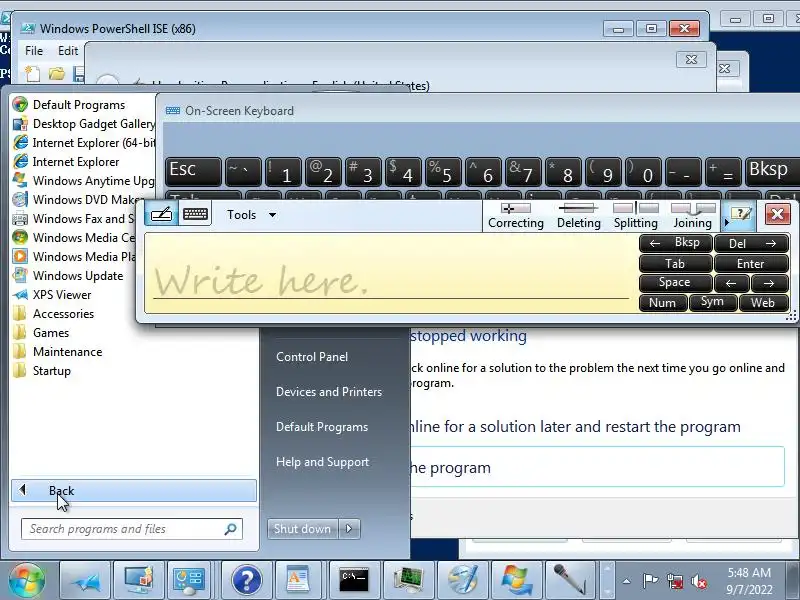Expand the Maintenance folder
This screenshot has width=800, height=600.
click(x=67, y=352)
